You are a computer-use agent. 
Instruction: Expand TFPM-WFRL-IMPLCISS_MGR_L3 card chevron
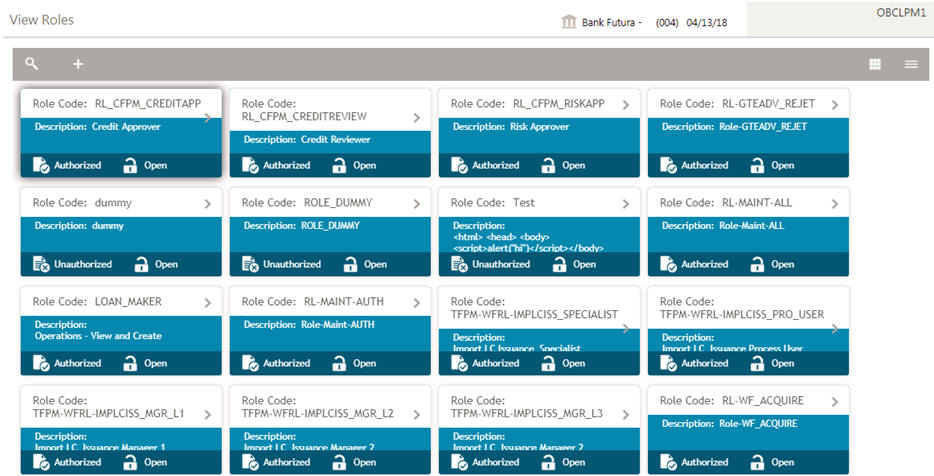[626, 415]
